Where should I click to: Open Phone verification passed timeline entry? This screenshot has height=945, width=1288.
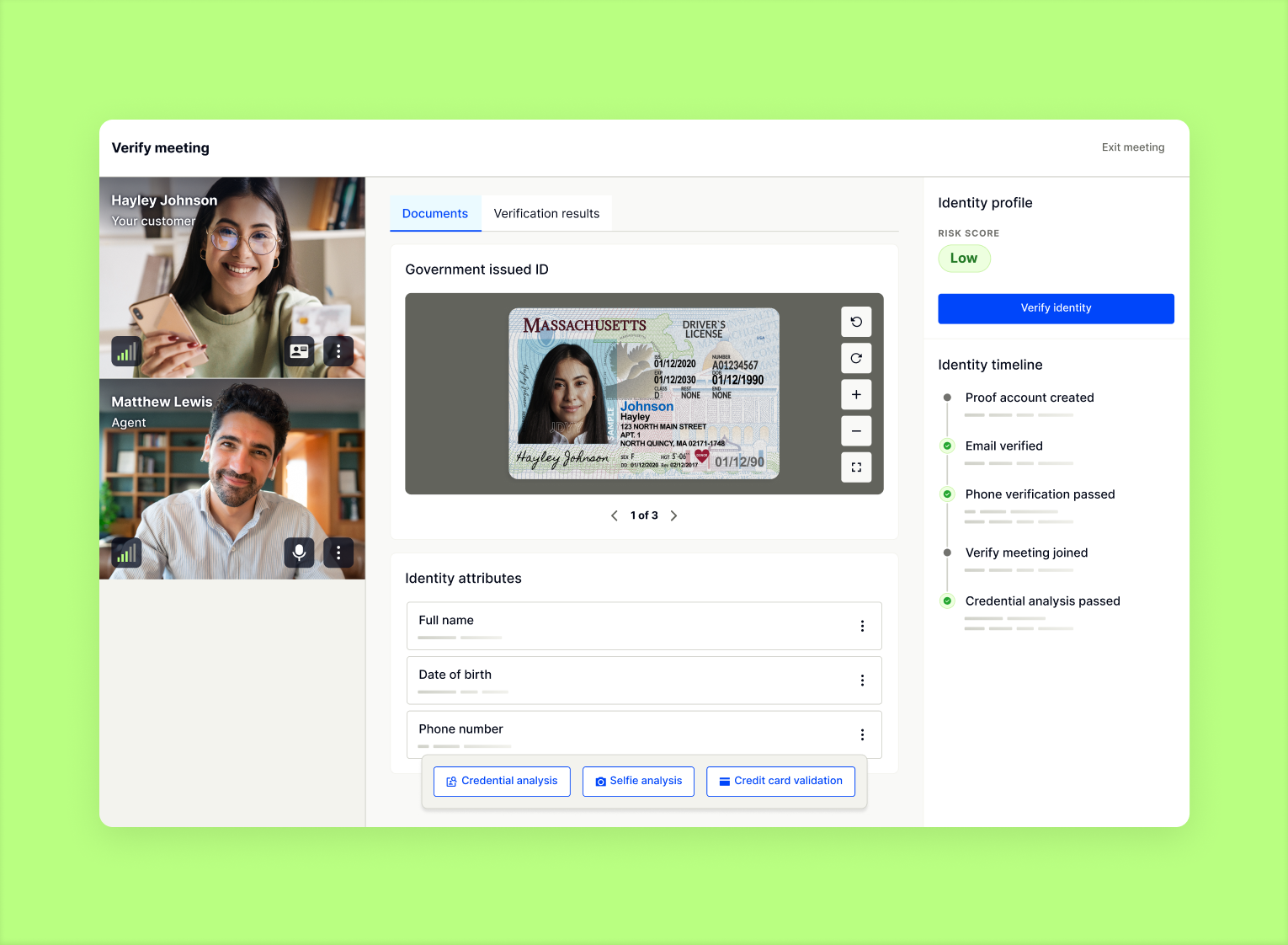tap(1040, 494)
